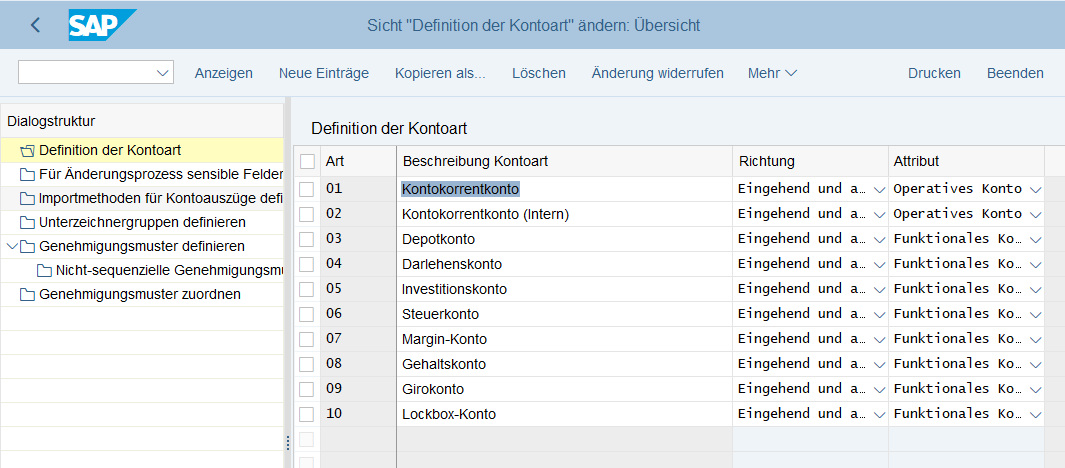Screen dimensions: 1065x468
Task: Tick the select-all checkbox in the table header
Action: click(307, 162)
